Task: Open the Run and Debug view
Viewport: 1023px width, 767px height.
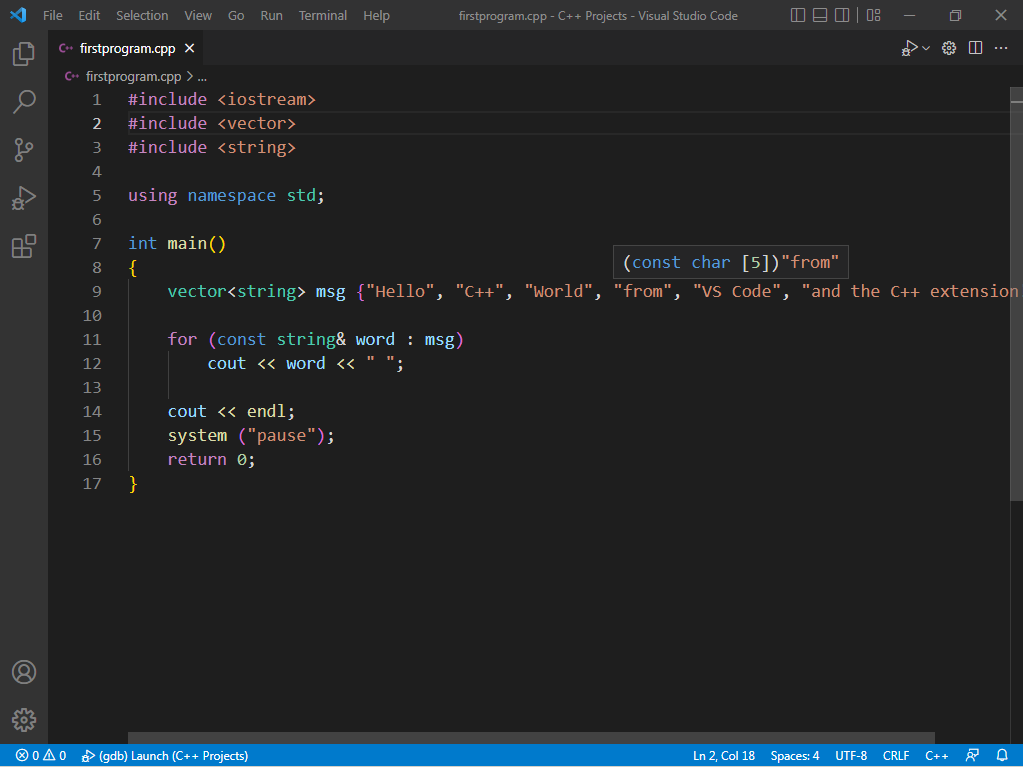Action: 23,198
